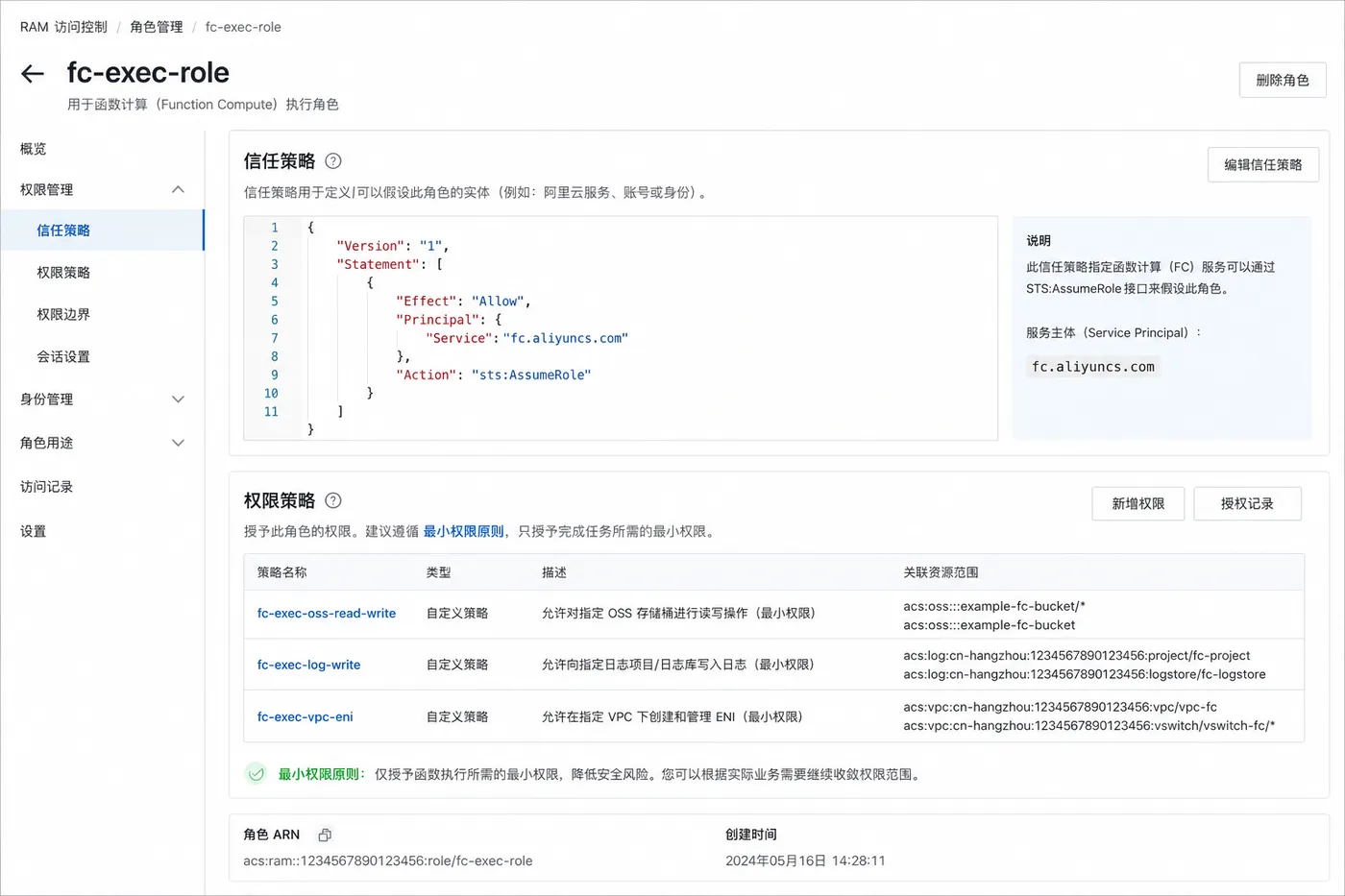Copy the role ARN using copy icon
The image size is (1345, 896).
(325, 835)
